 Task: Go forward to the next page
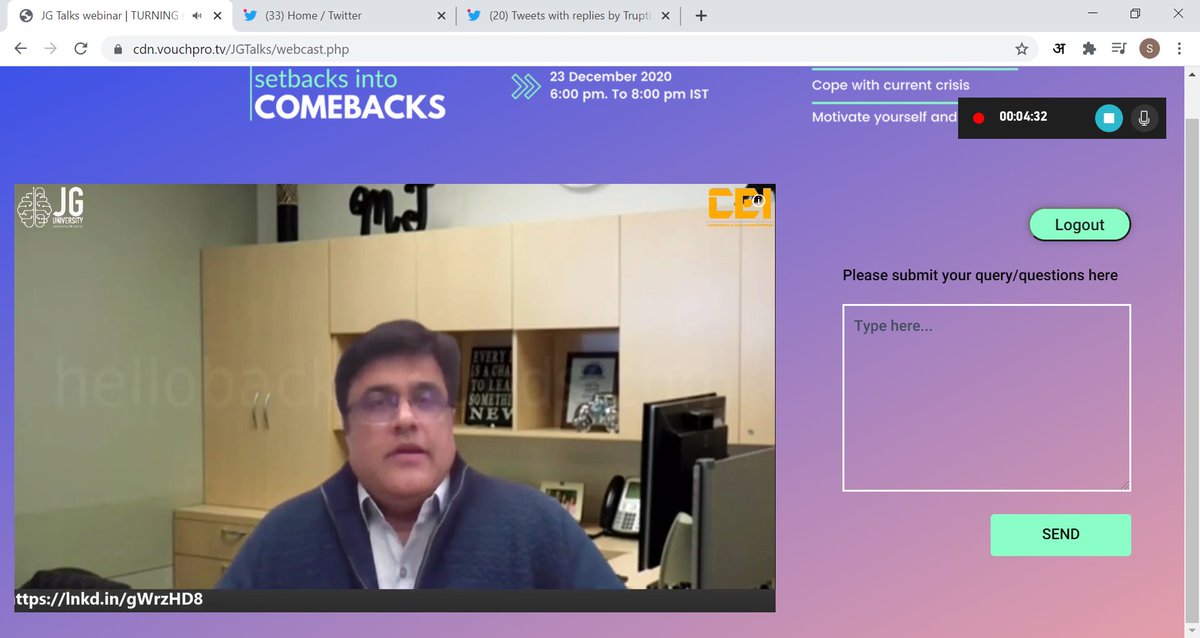(50, 49)
